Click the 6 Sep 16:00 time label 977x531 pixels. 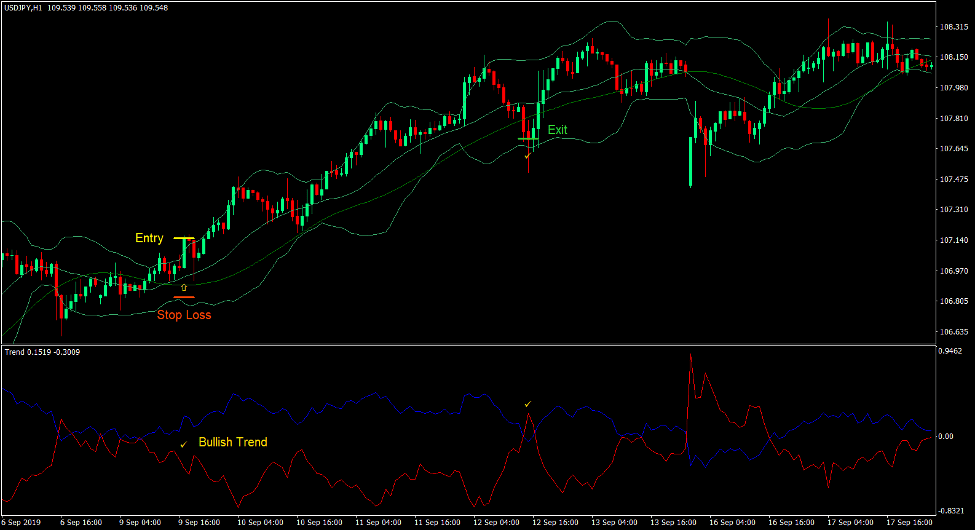tap(81, 522)
